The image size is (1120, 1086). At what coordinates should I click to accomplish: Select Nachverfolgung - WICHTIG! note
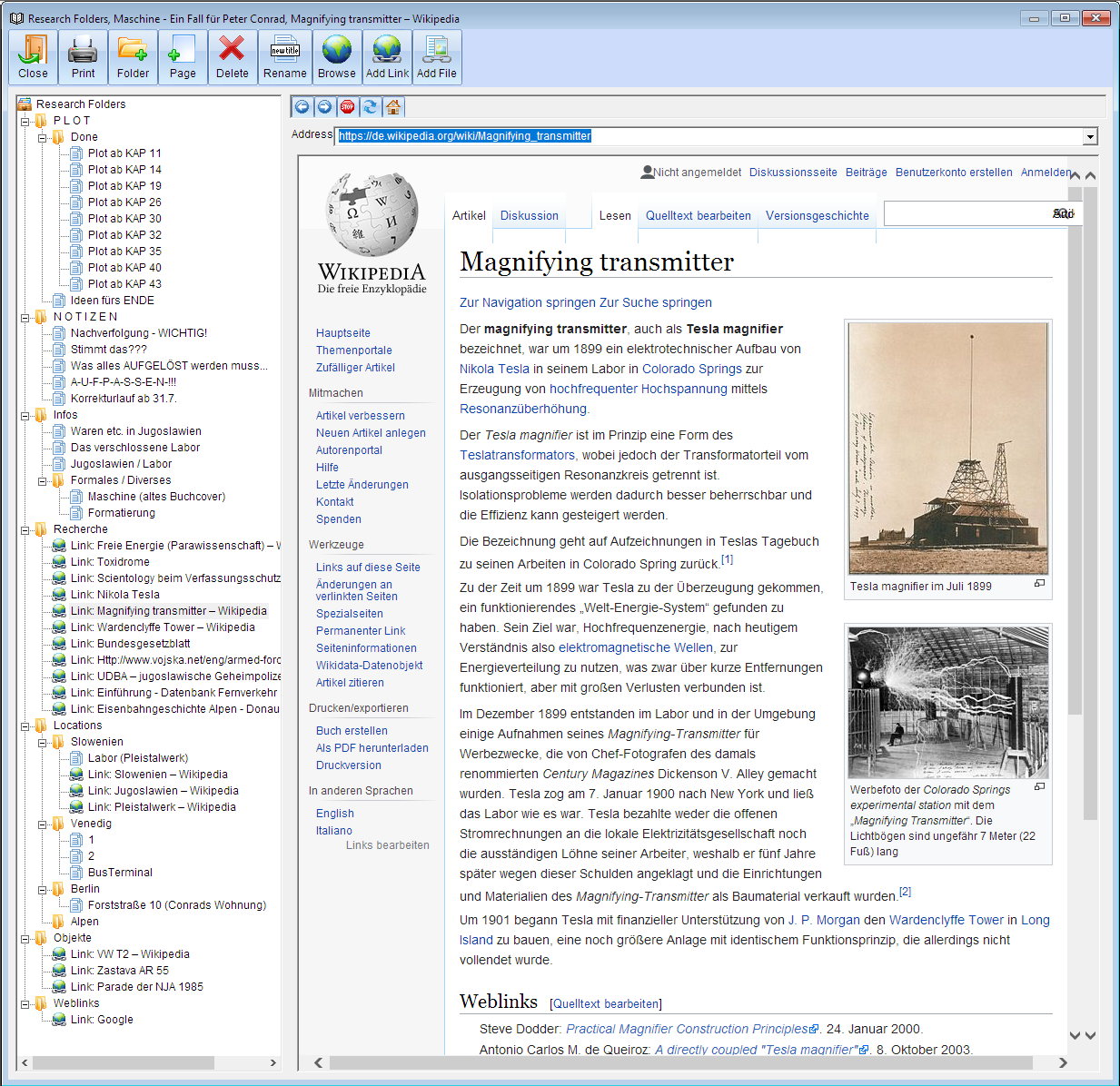(139, 333)
